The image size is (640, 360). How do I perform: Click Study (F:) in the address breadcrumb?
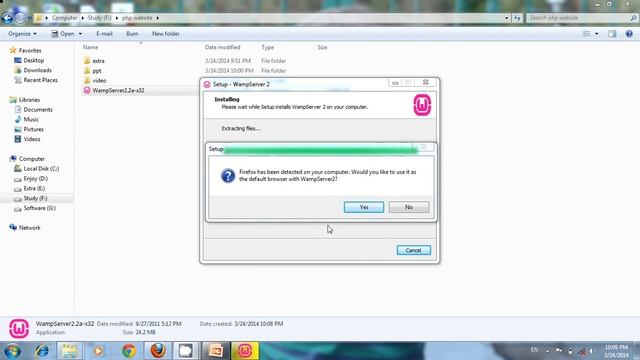coord(99,18)
